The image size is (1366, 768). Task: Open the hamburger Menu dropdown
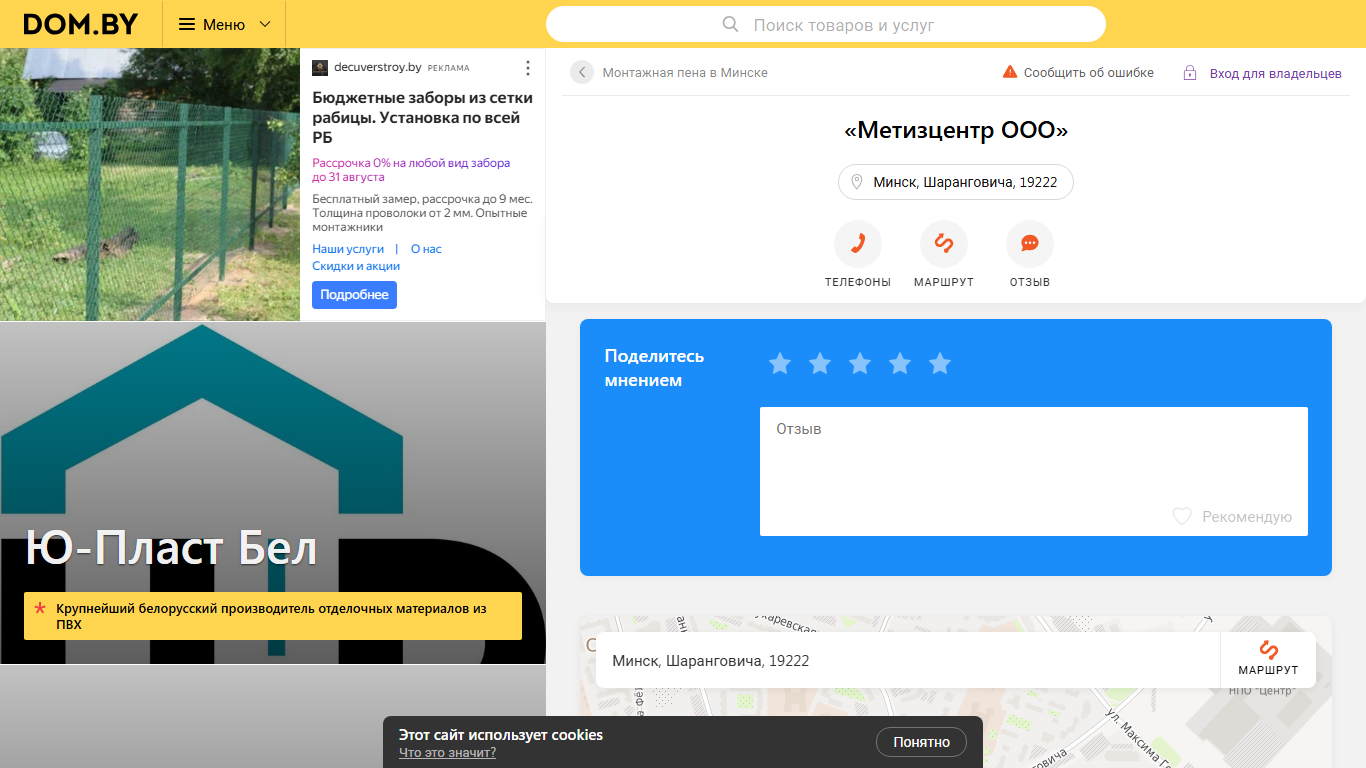(x=224, y=24)
